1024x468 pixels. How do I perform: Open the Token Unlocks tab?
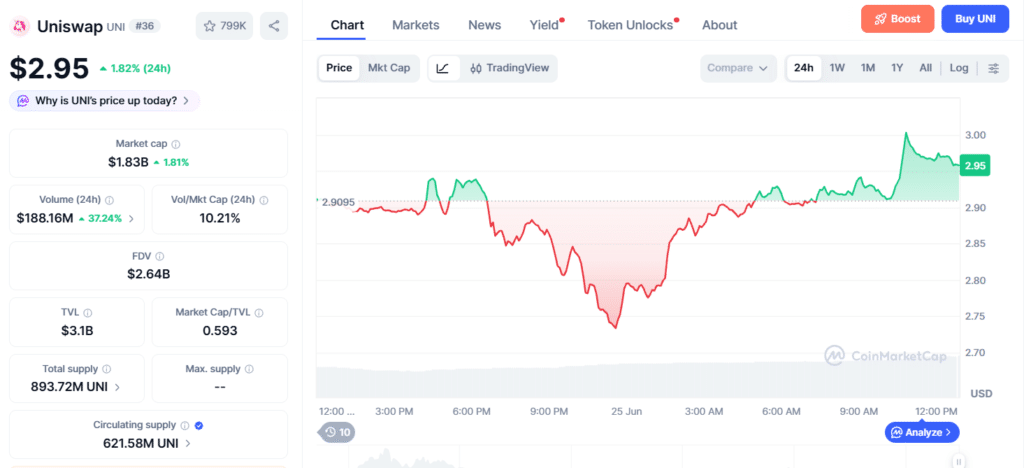point(632,25)
